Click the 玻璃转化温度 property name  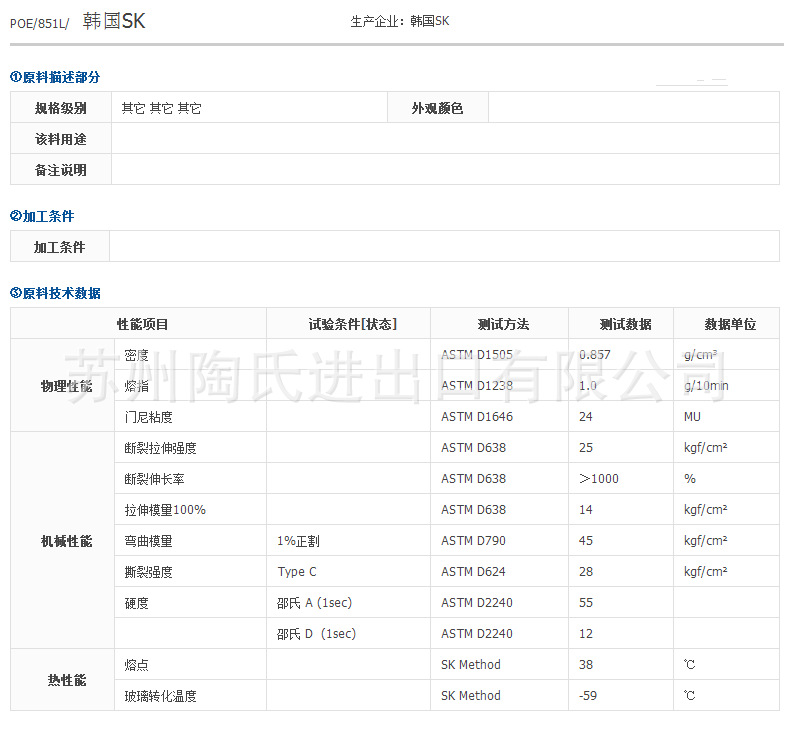pos(160,696)
